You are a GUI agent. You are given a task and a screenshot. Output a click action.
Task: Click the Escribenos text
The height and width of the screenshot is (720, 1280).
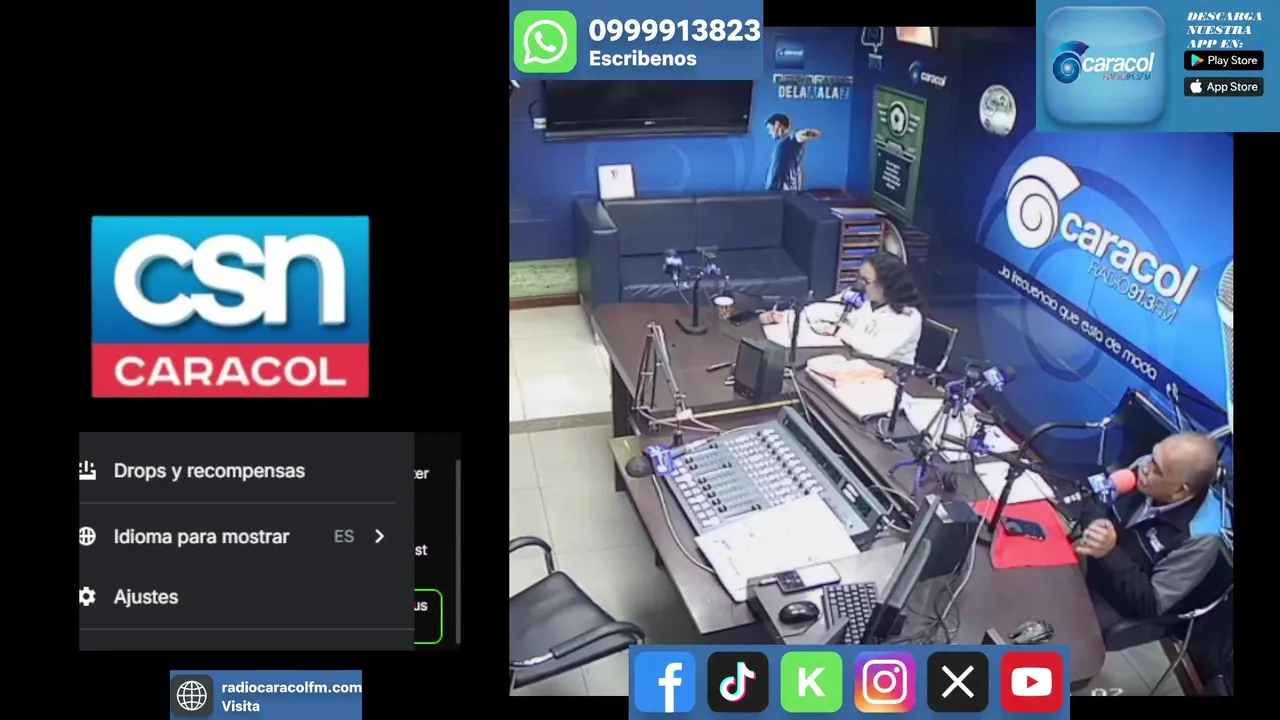(643, 59)
